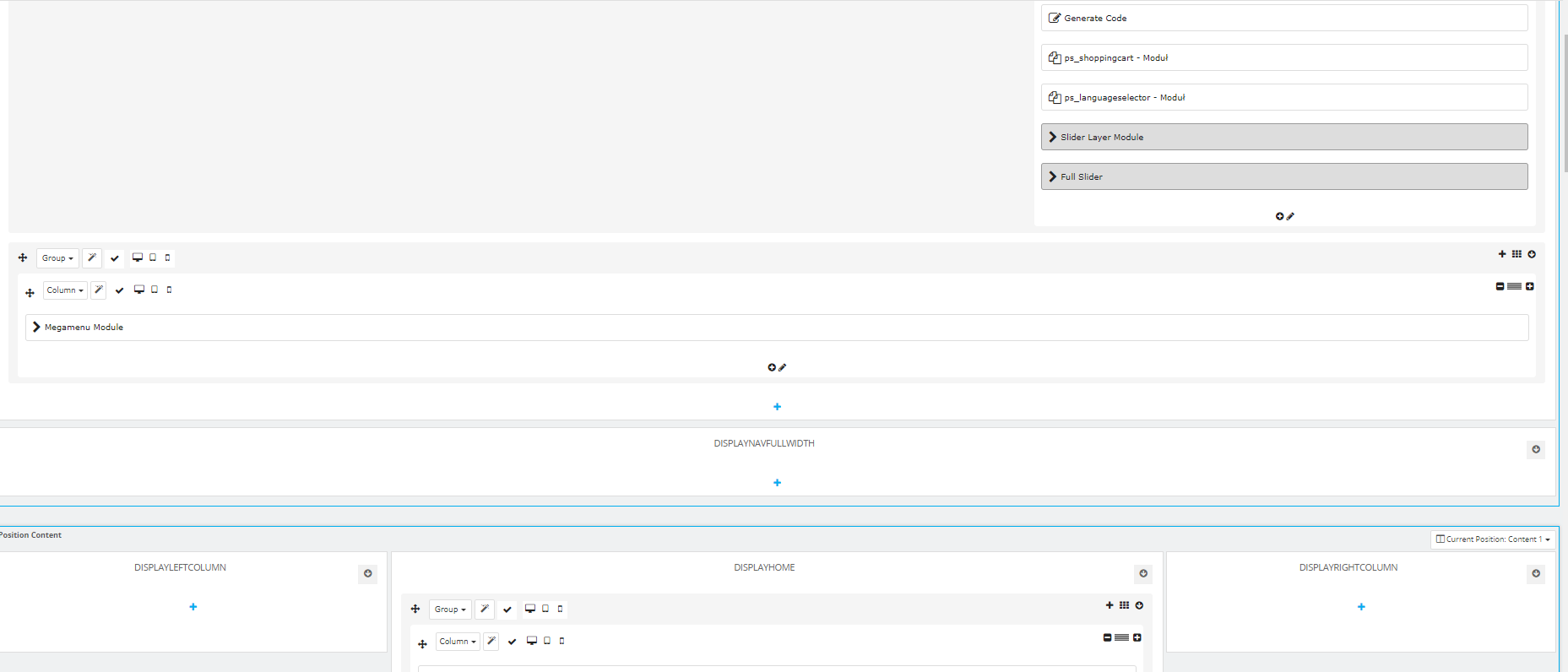Open the Column dropdown in DISPLAYHOME

pos(458,642)
